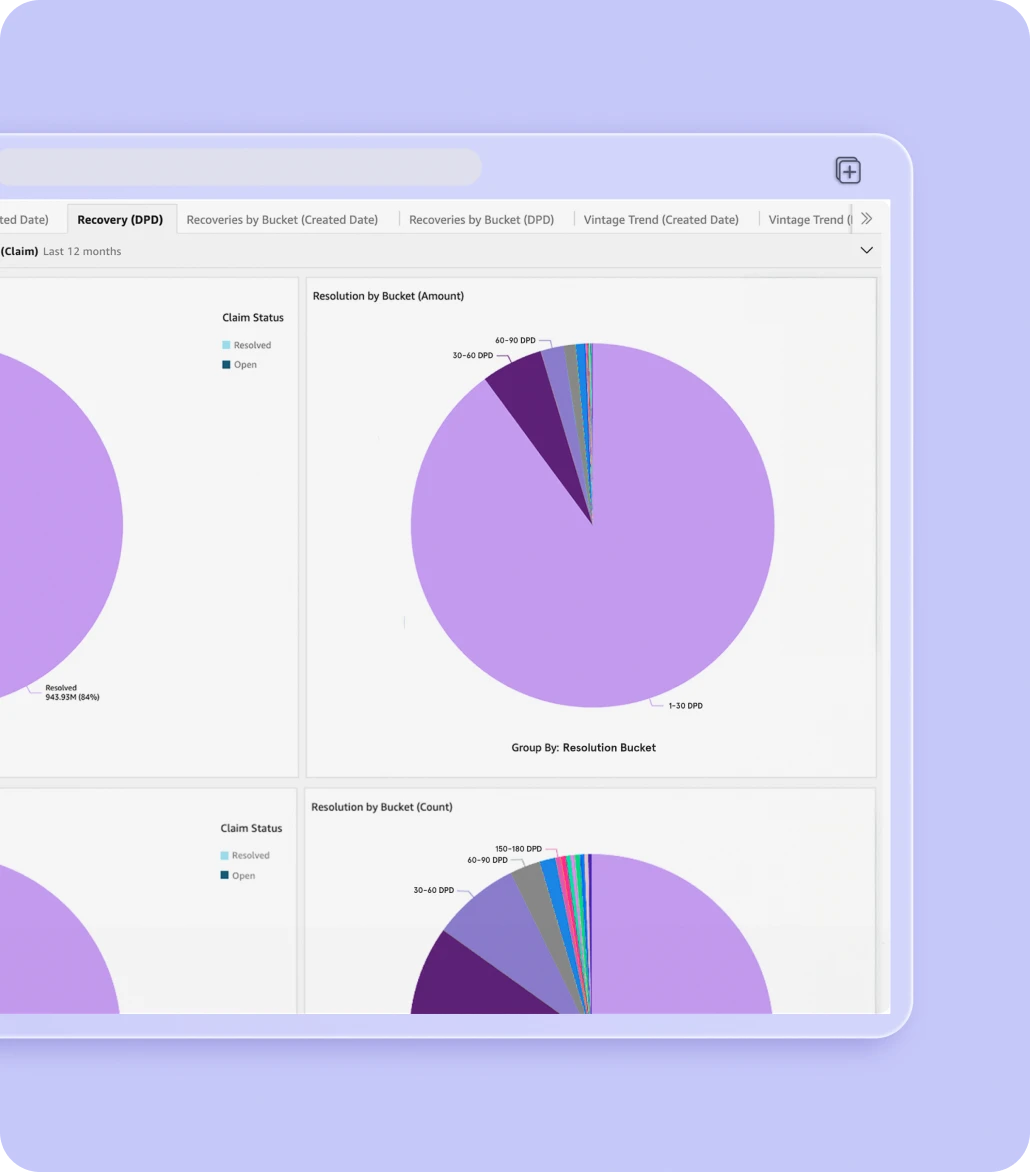Click Open swatch in lower Claim Status legend
1030x1172 pixels.
point(225,876)
